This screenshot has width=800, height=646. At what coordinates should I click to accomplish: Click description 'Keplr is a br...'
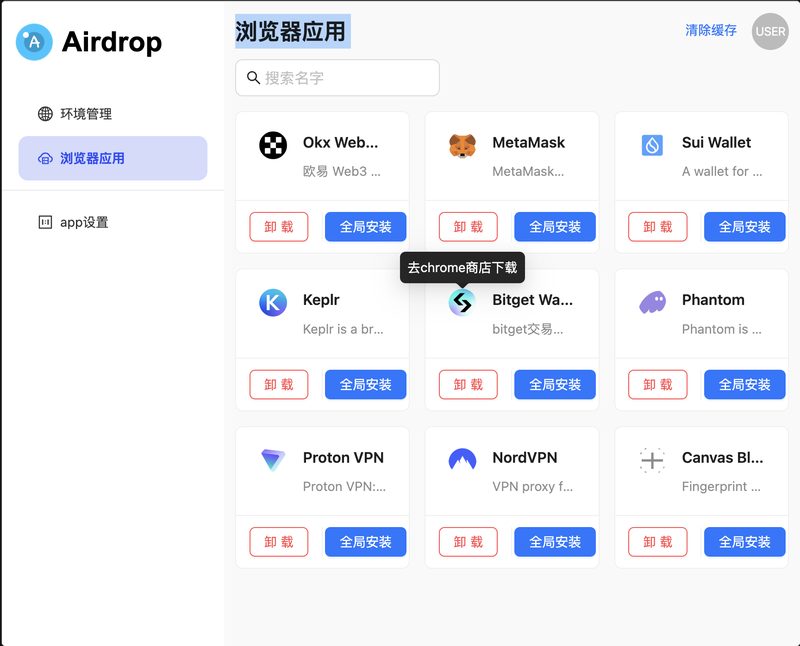[x=343, y=329]
